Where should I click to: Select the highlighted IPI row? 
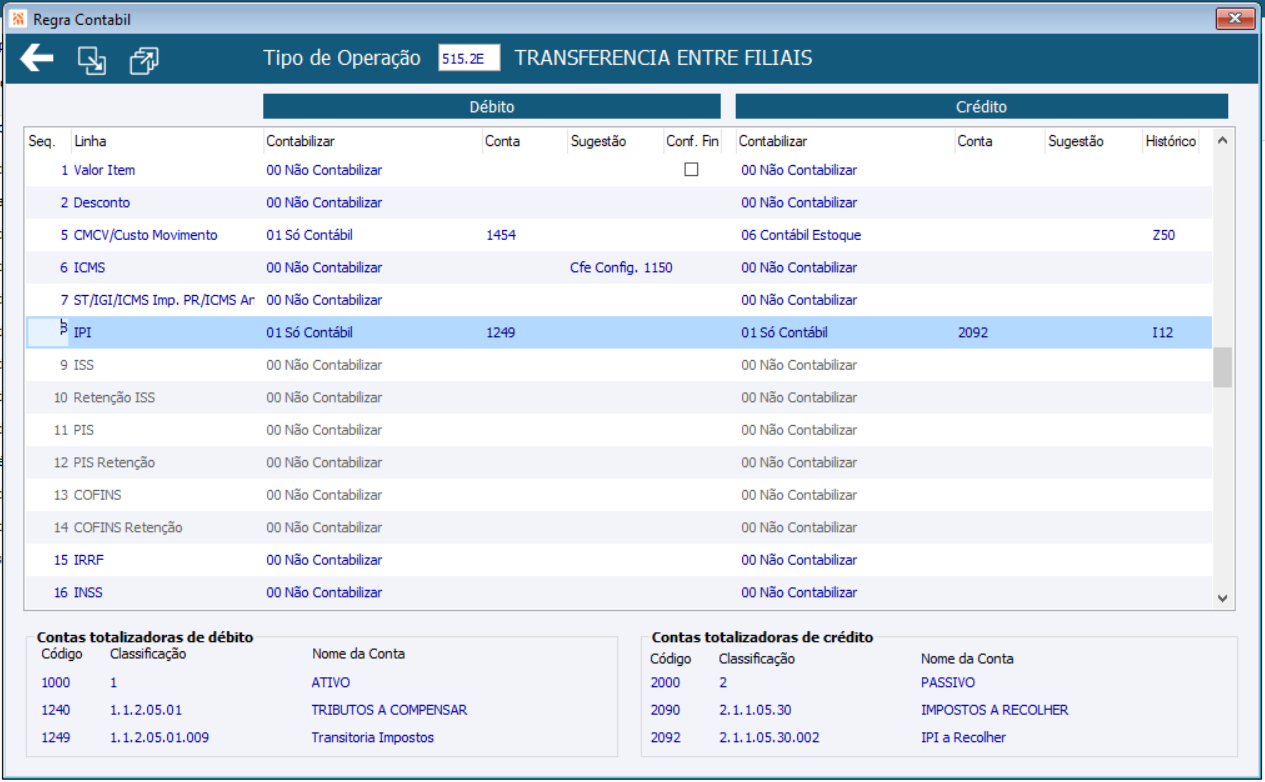pos(618,332)
